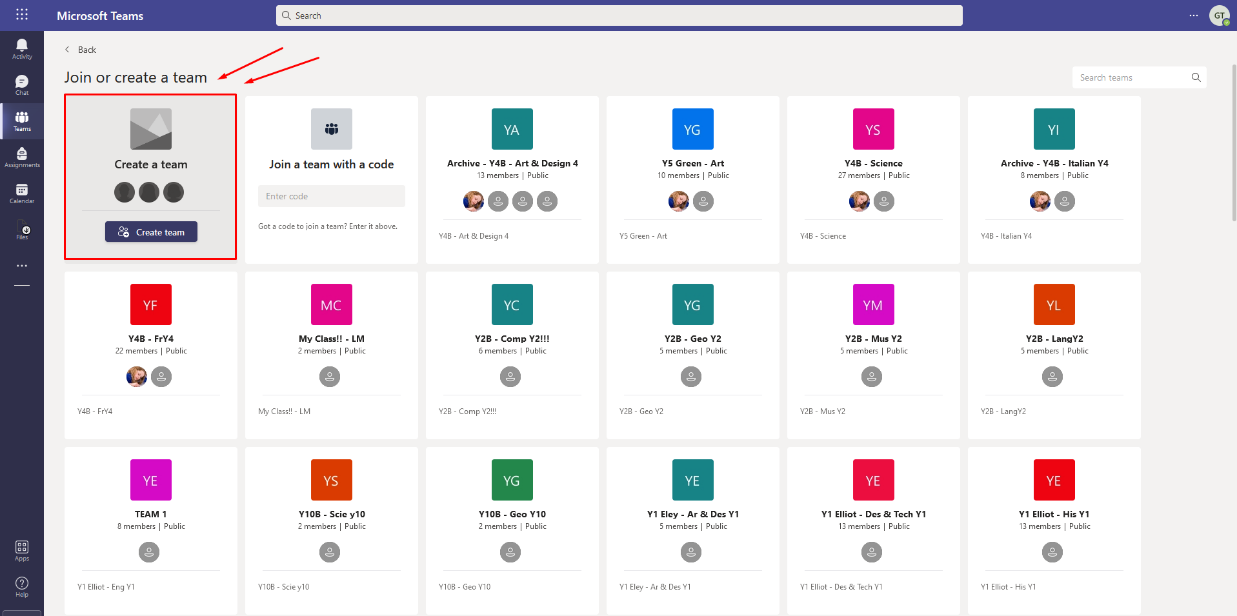
Task: Open the YF tile for Y4B - FrY4
Action: point(150,305)
